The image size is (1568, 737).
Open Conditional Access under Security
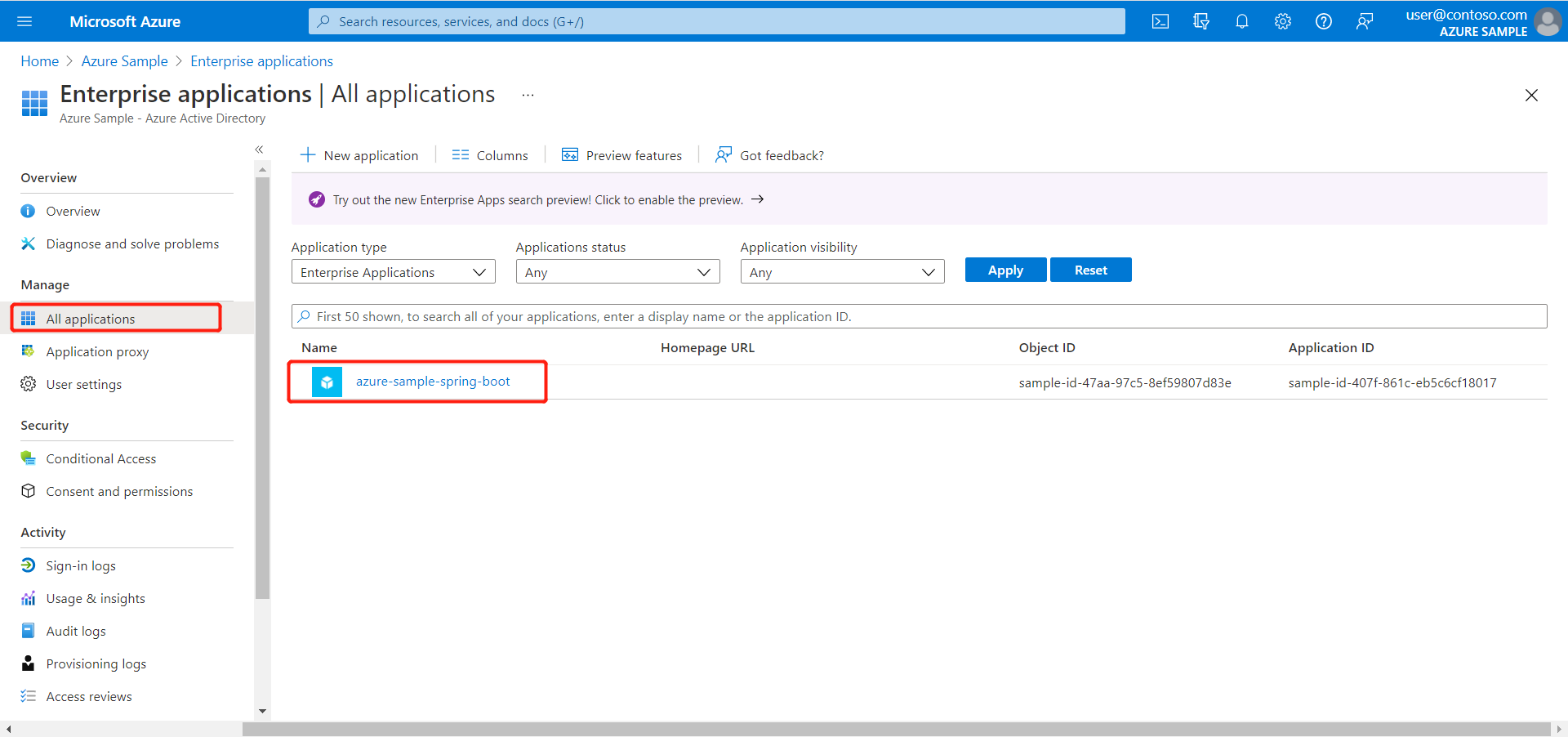100,458
